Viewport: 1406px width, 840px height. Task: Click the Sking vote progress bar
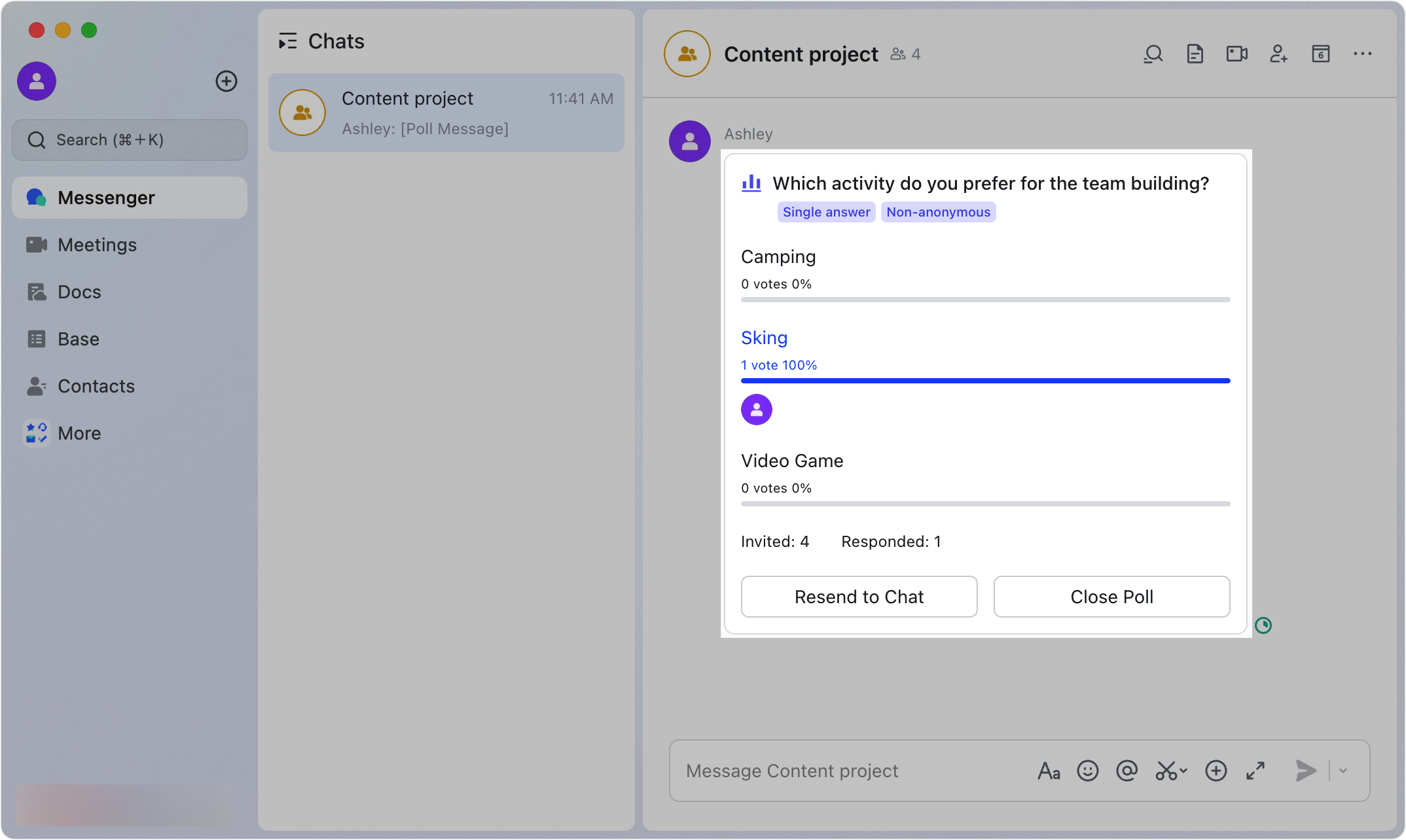pyautogui.click(x=984, y=380)
